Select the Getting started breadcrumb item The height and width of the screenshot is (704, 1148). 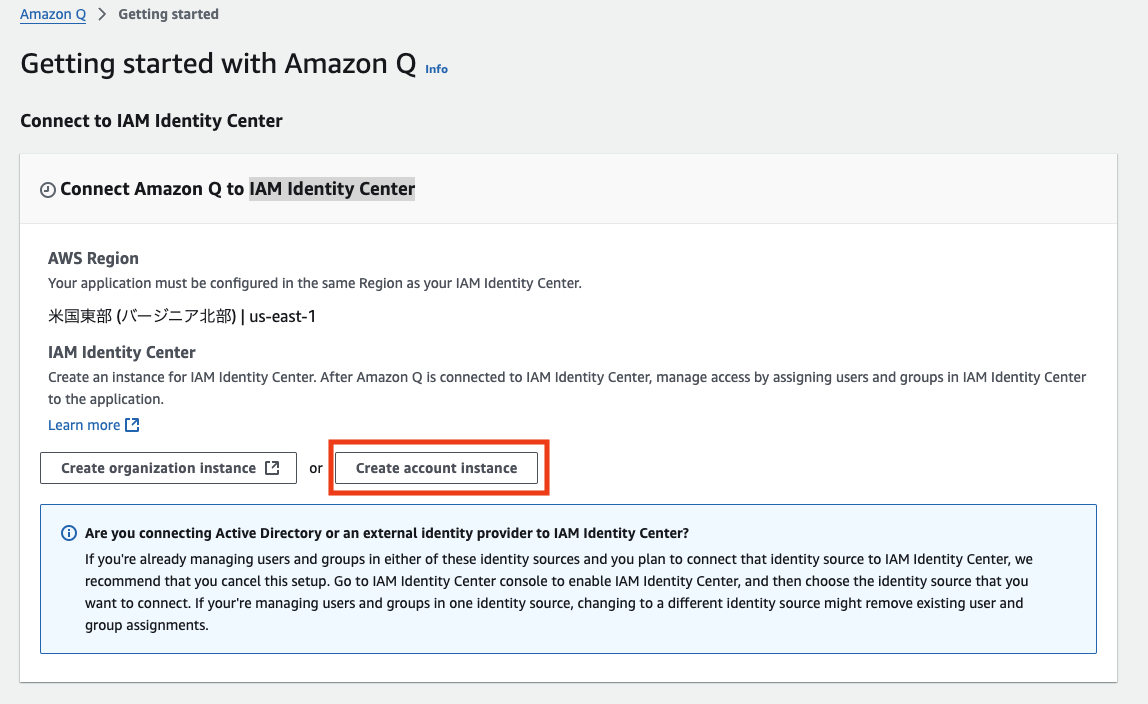(168, 14)
